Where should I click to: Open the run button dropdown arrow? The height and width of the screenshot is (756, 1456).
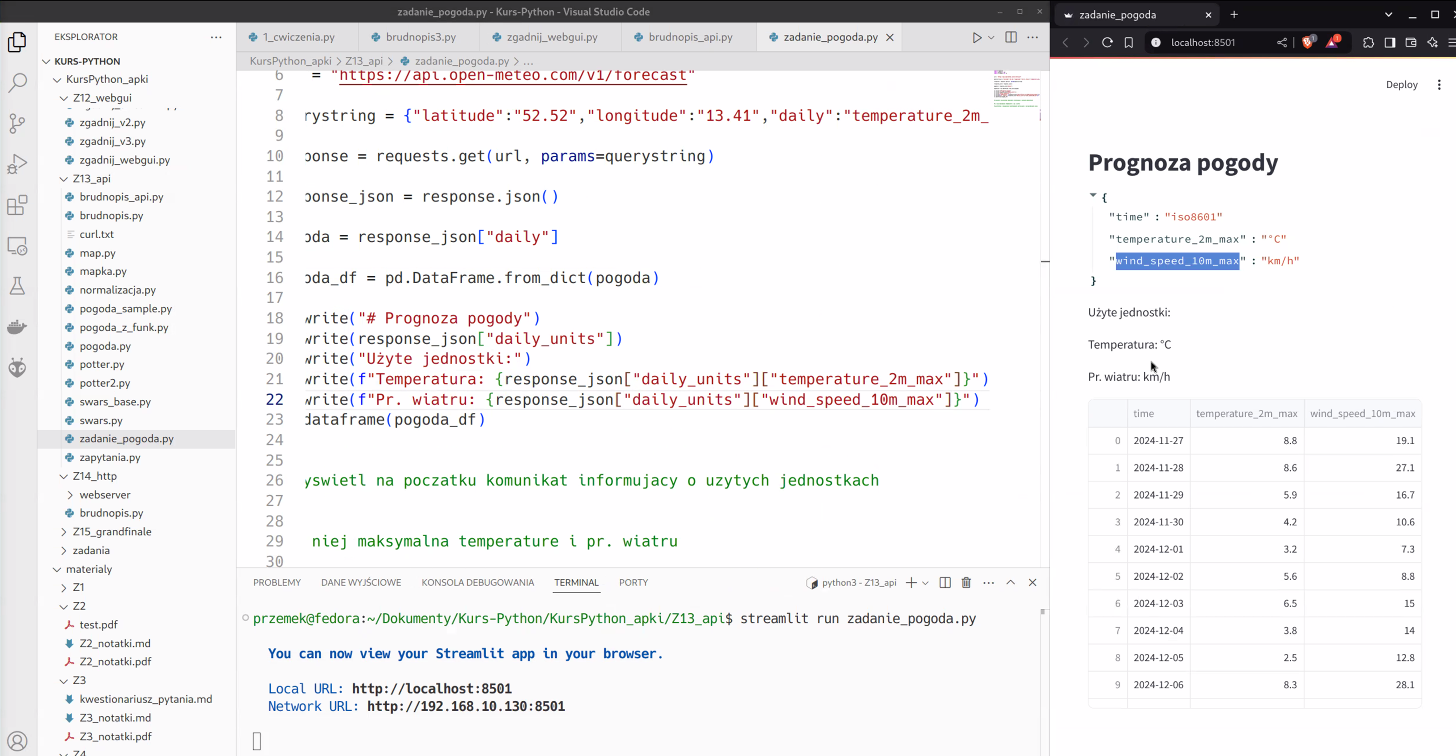coord(991,37)
